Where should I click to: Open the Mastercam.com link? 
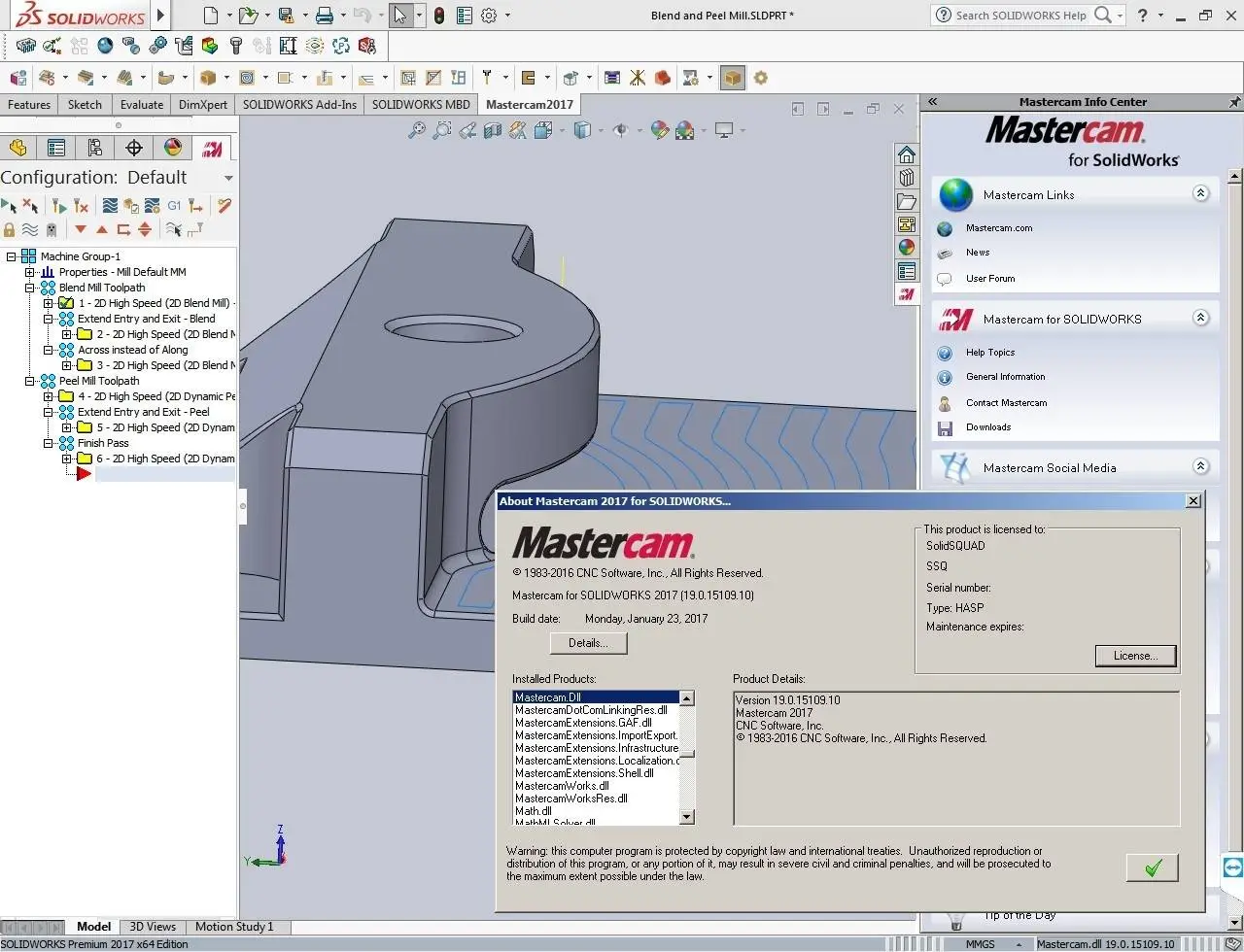pos(999,228)
